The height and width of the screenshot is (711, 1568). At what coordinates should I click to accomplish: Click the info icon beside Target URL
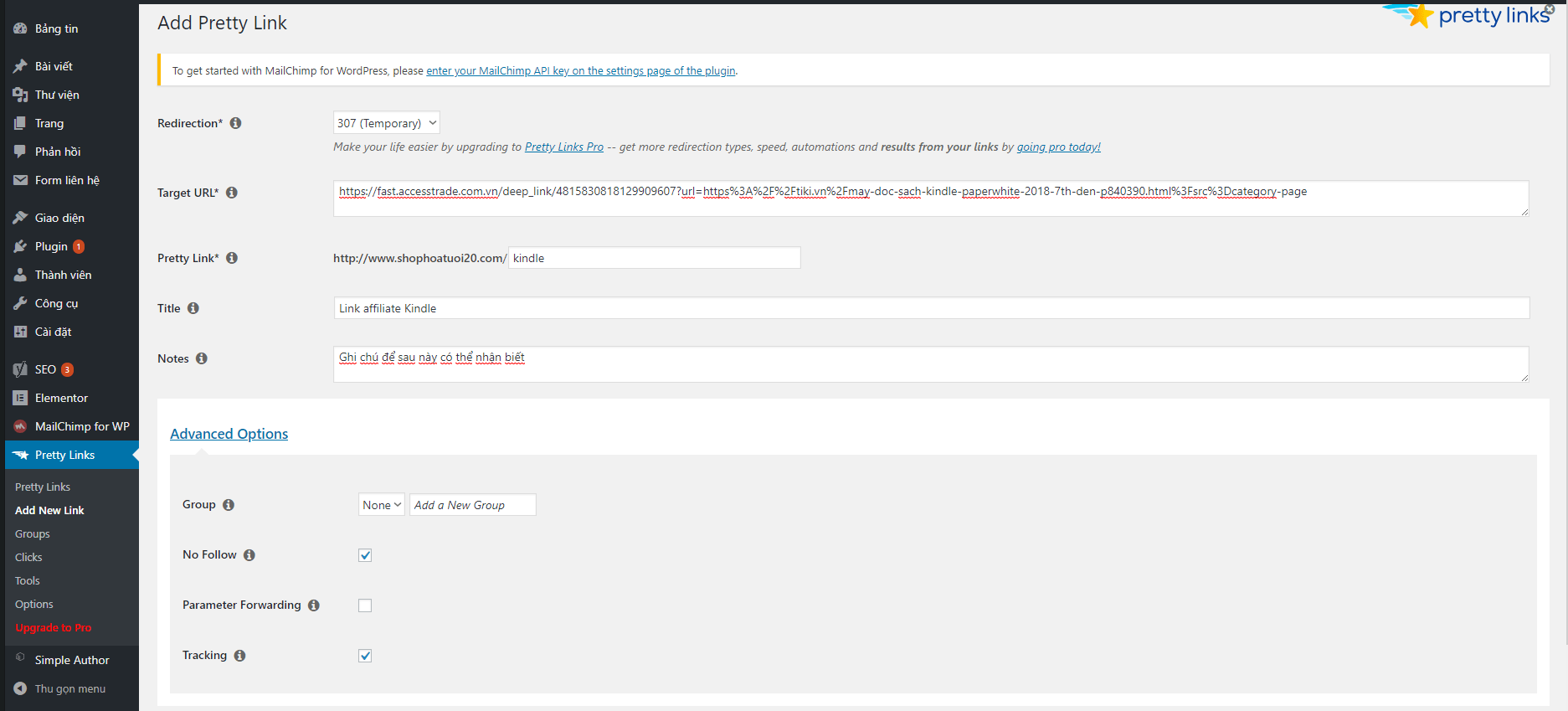[232, 193]
